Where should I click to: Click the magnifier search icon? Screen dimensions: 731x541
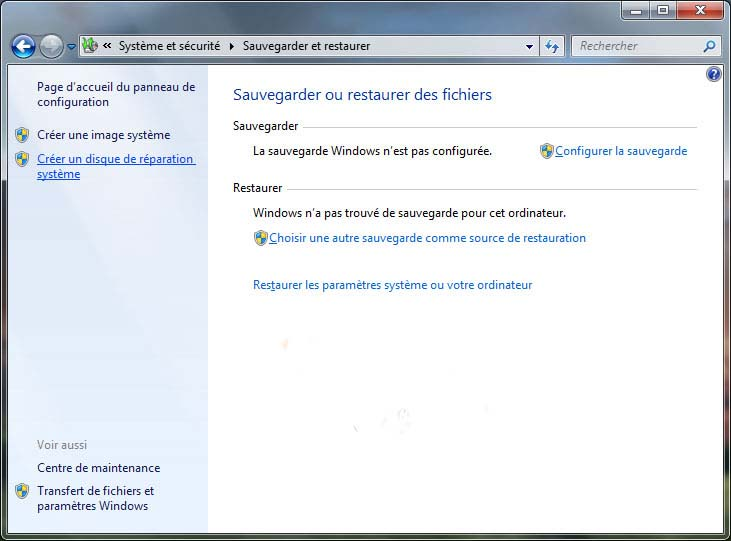pos(709,46)
